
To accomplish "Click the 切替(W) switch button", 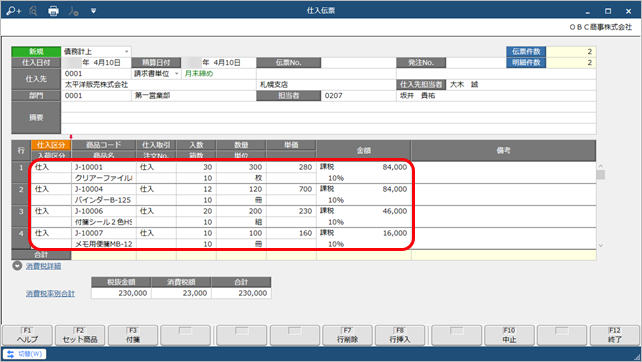I will point(24,354).
